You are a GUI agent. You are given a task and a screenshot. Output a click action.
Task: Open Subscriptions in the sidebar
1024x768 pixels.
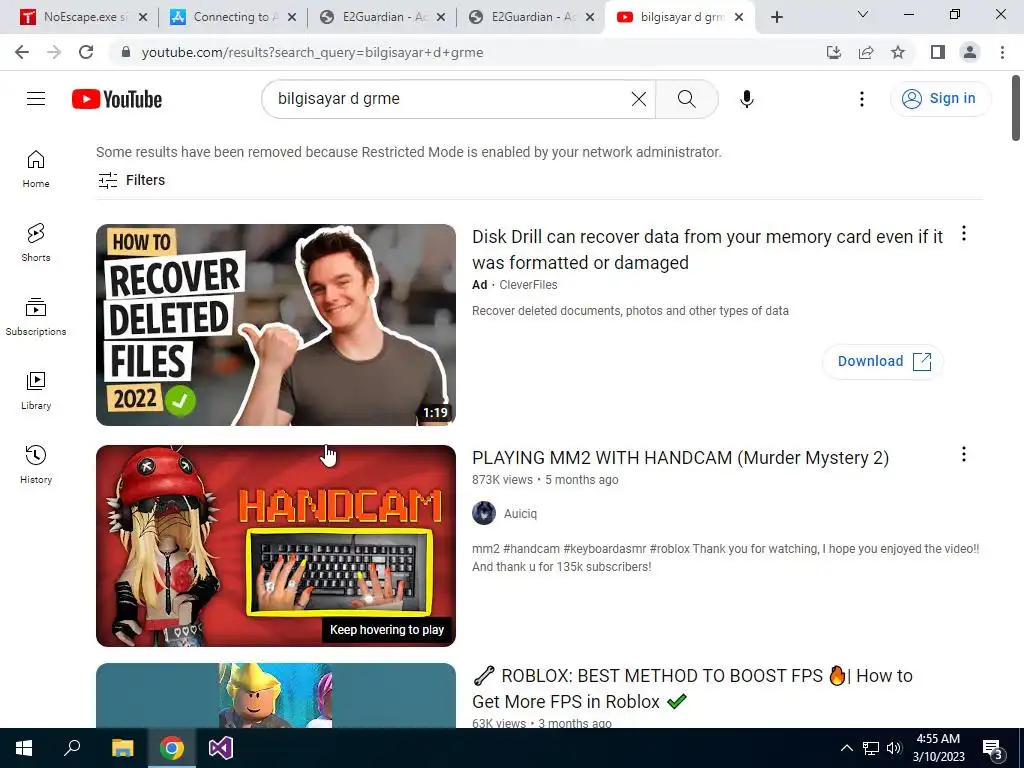(36, 317)
